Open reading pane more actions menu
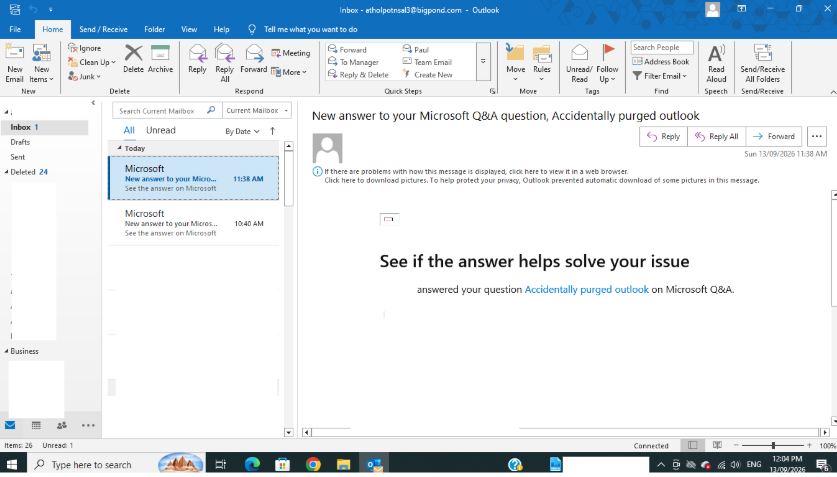 click(817, 137)
